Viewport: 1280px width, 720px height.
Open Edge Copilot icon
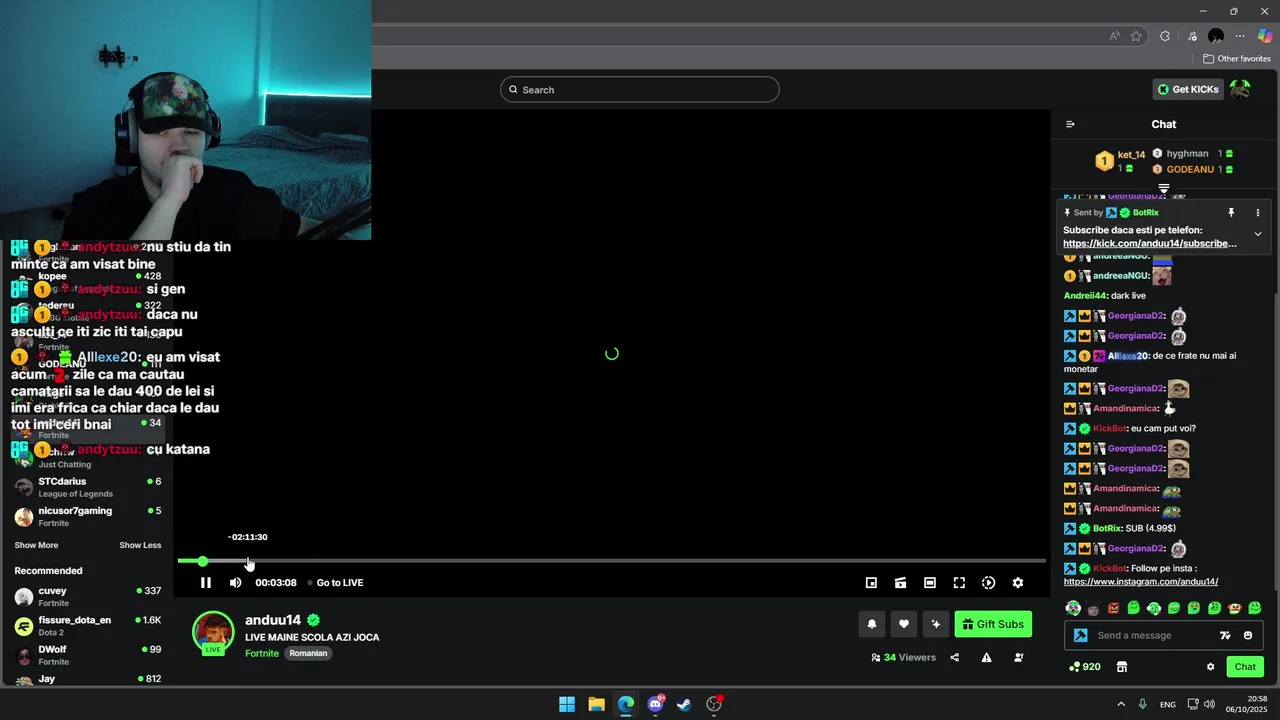point(1265,36)
